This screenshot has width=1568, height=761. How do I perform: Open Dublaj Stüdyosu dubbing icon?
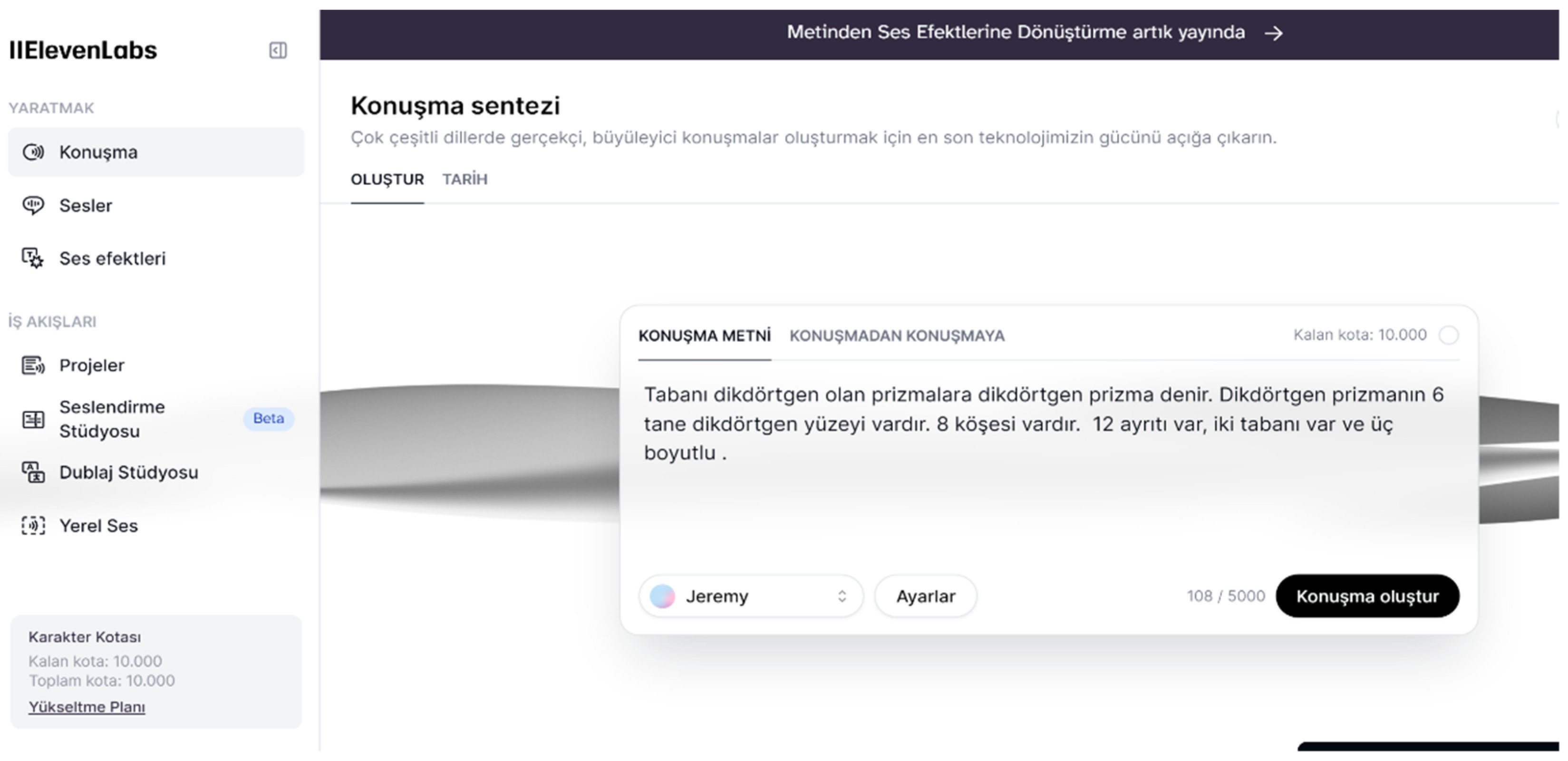33,472
